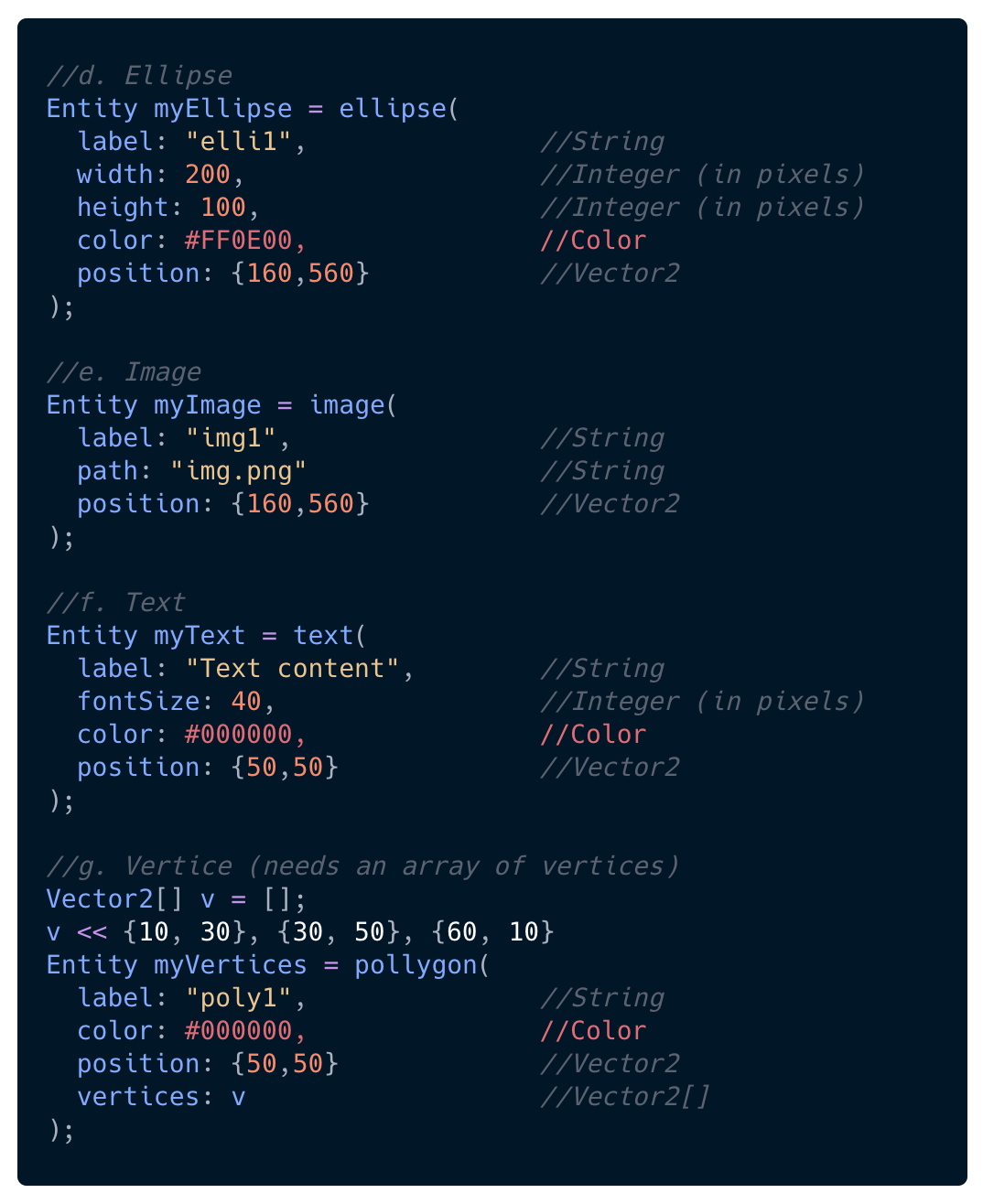983x1204 pixels.
Task: Select the "img.png" path string
Action: click(239, 471)
